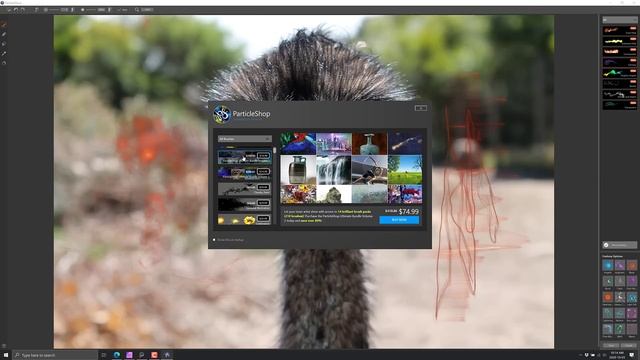Image resolution: width=640 pixels, height=360 pixels.
Task: Click the zoom percentage field
Action: pyautogui.click(x=147, y=9)
